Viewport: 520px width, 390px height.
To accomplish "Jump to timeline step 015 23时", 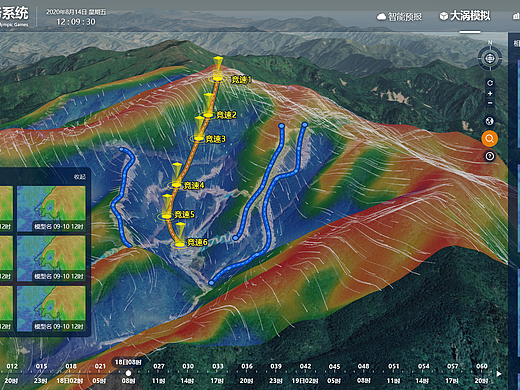I will 41,373.
